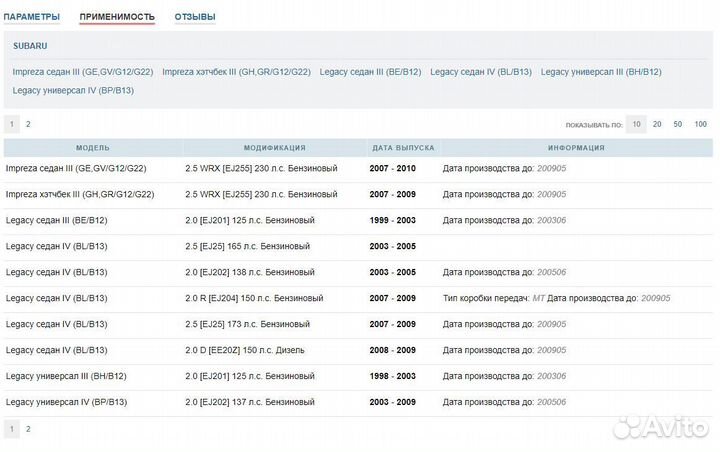Click the МОДИФИКАЦИЯ column header

273,147
